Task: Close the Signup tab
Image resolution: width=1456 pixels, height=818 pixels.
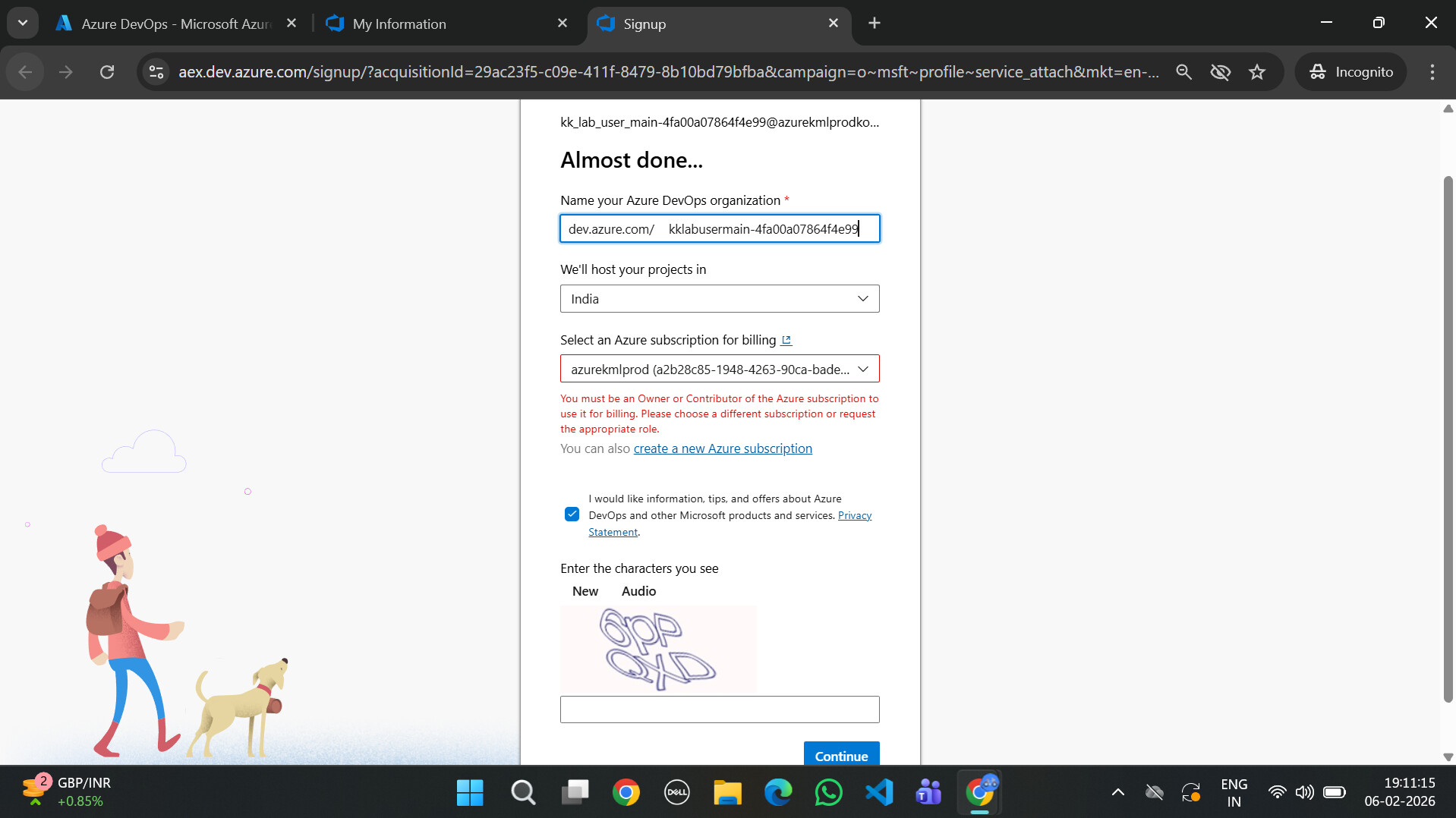Action: pos(834,24)
